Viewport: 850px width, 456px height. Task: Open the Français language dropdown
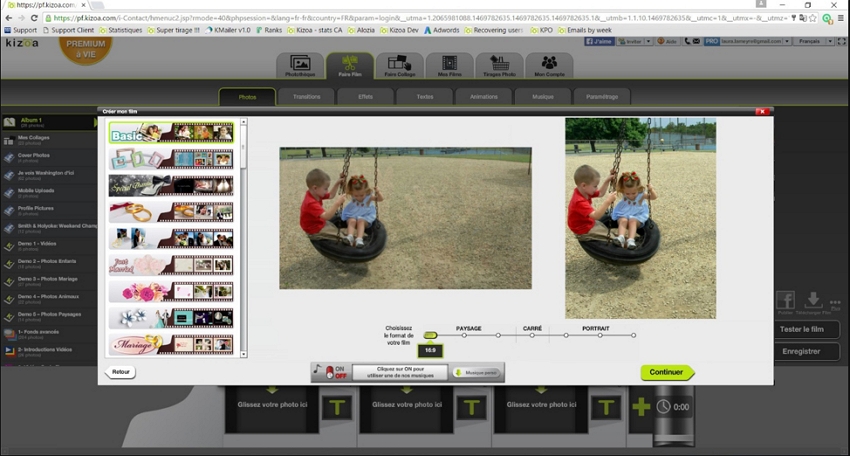[810, 41]
